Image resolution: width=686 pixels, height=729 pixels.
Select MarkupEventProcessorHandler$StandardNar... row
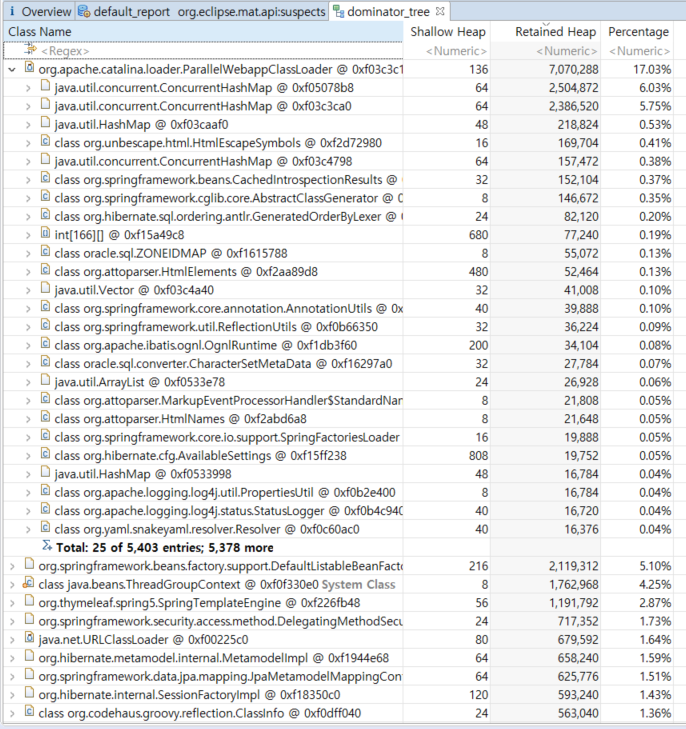[x=338, y=401]
